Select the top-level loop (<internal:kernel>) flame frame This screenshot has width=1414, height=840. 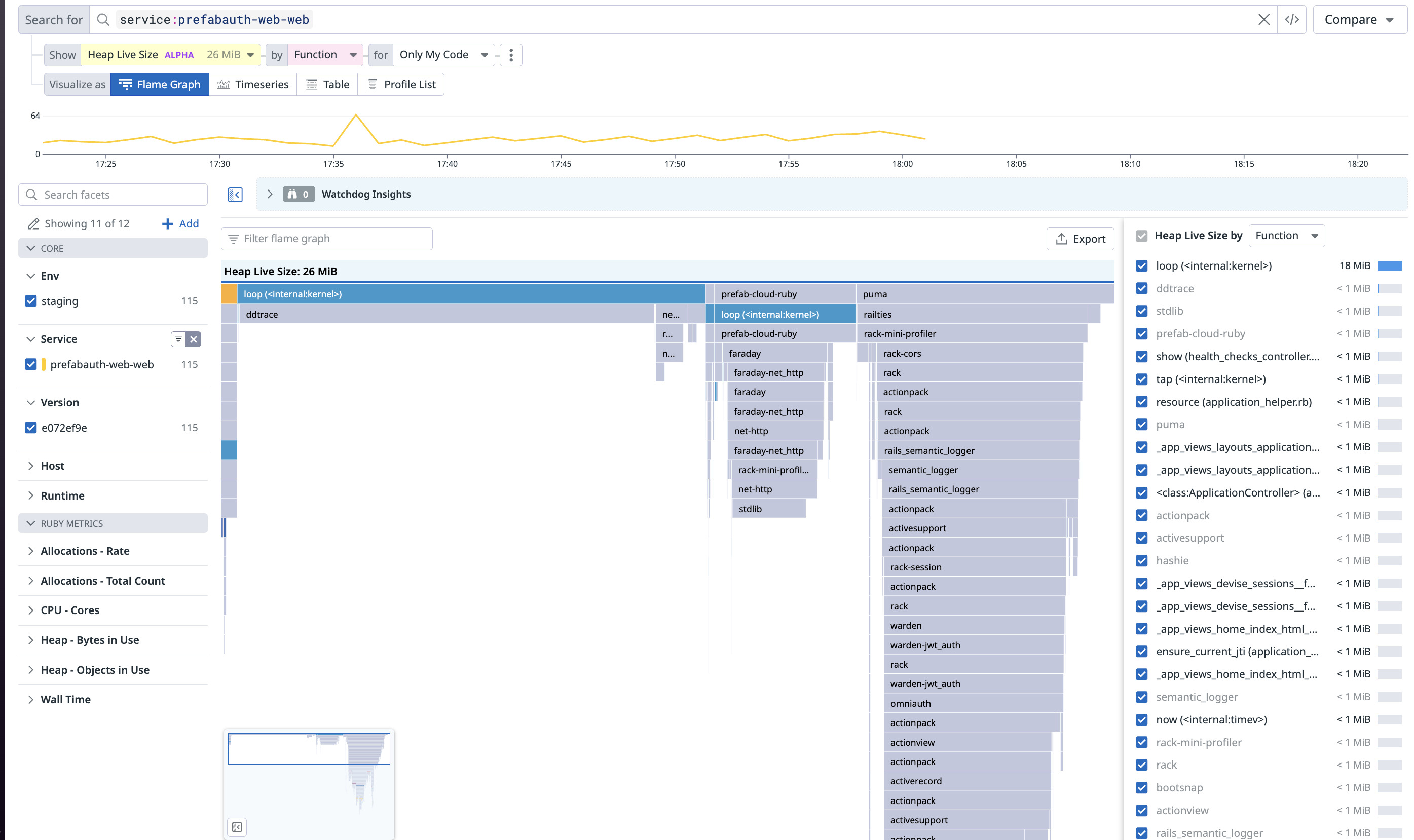click(x=471, y=294)
